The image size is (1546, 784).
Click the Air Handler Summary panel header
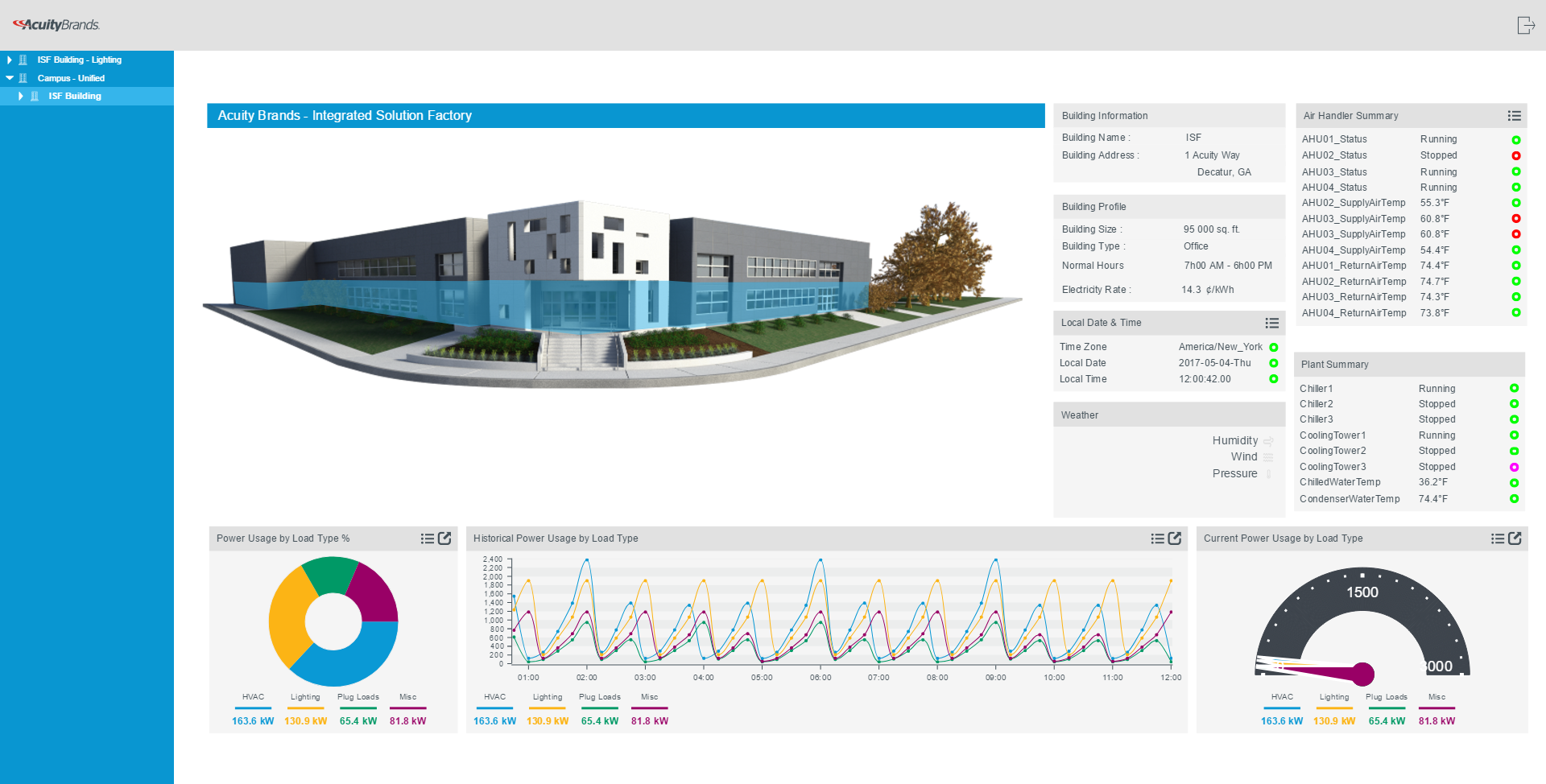tap(1411, 116)
